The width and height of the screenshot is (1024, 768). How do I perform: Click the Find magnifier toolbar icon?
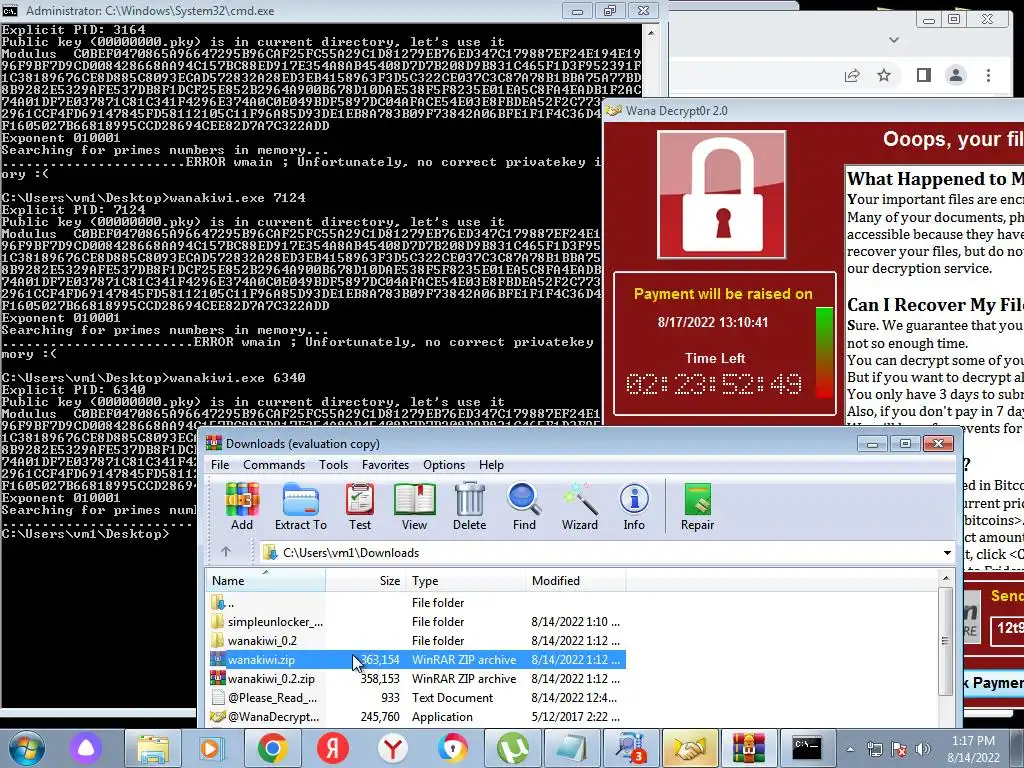point(524,506)
